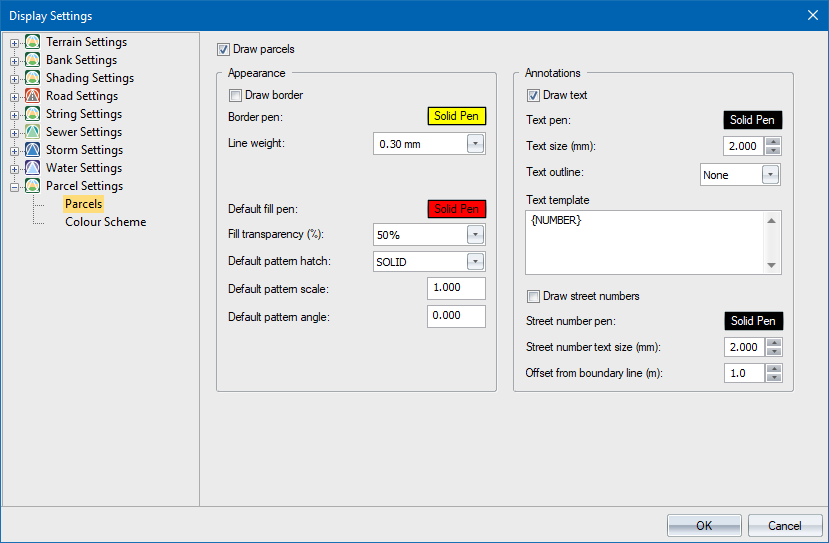Open the Line weight dropdown
This screenshot has width=829, height=543.
(x=475, y=144)
